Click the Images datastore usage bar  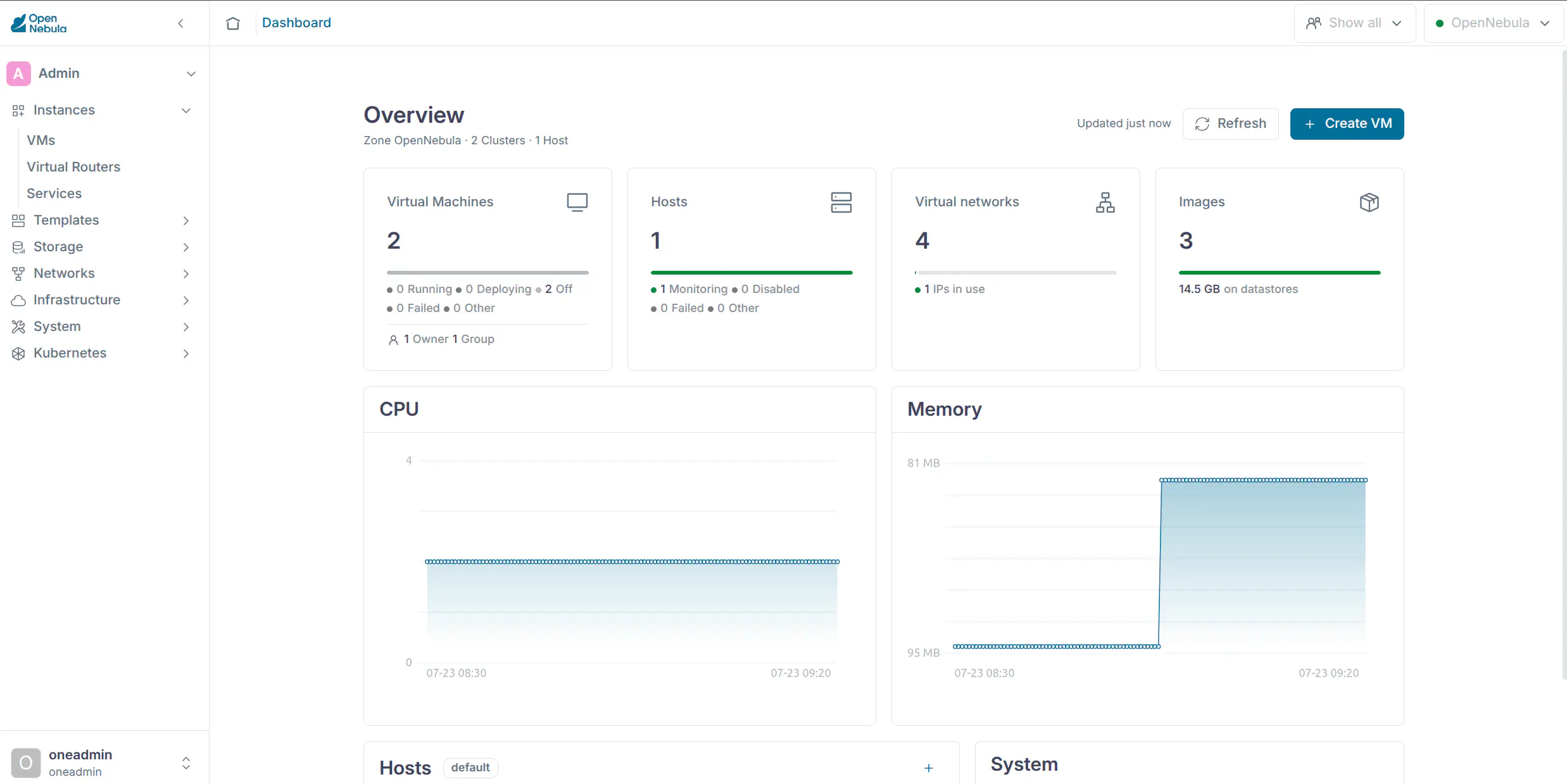pos(1280,273)
